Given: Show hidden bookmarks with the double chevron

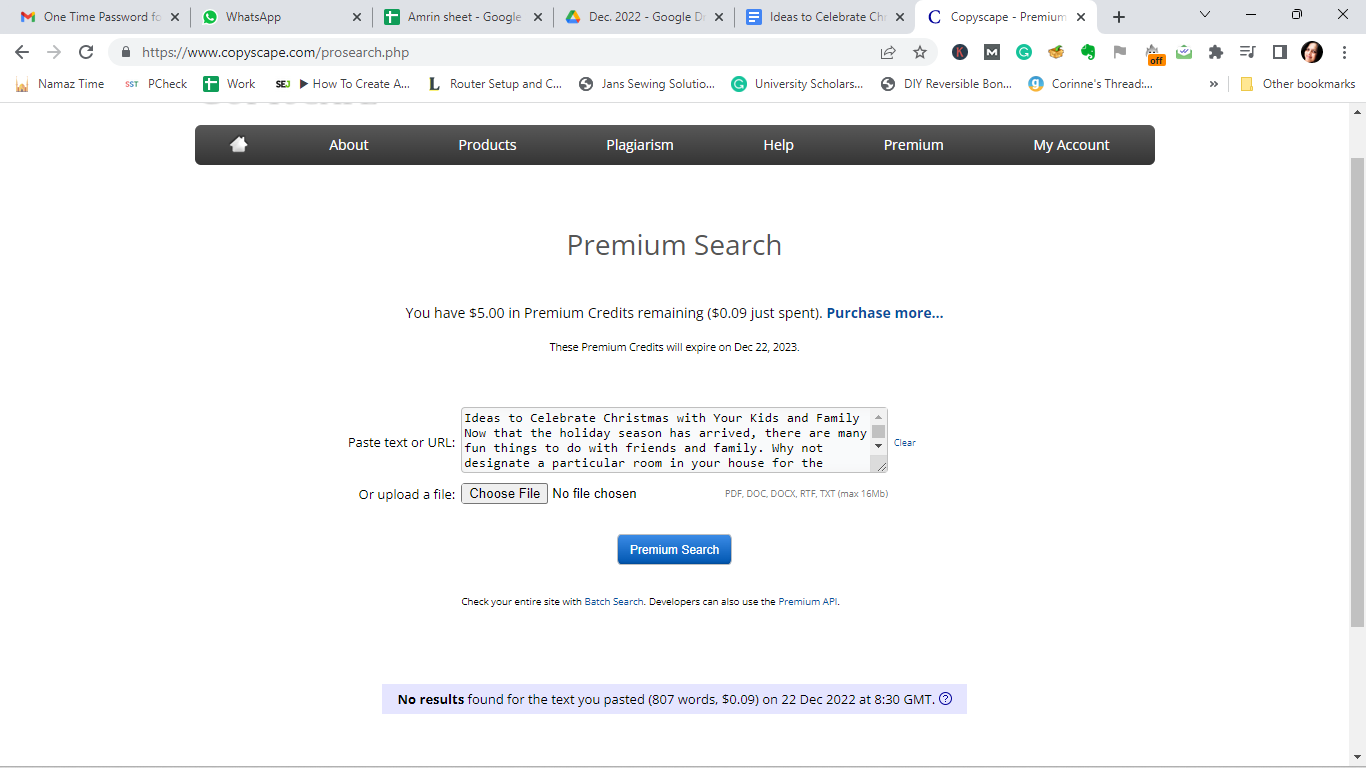Looking at the screenshot, I should coord(1214,84).
